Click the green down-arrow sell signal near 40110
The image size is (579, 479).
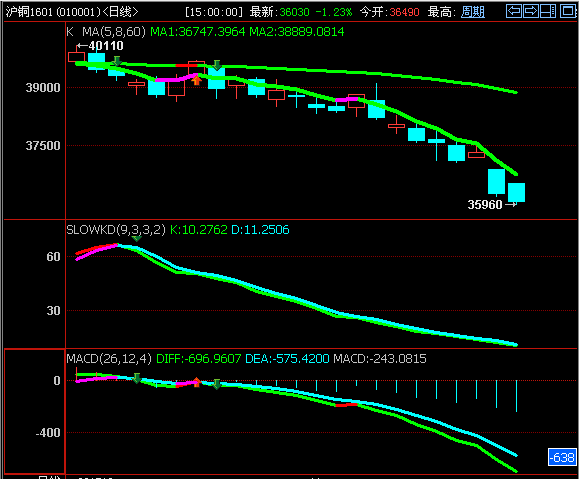[117, 61]
